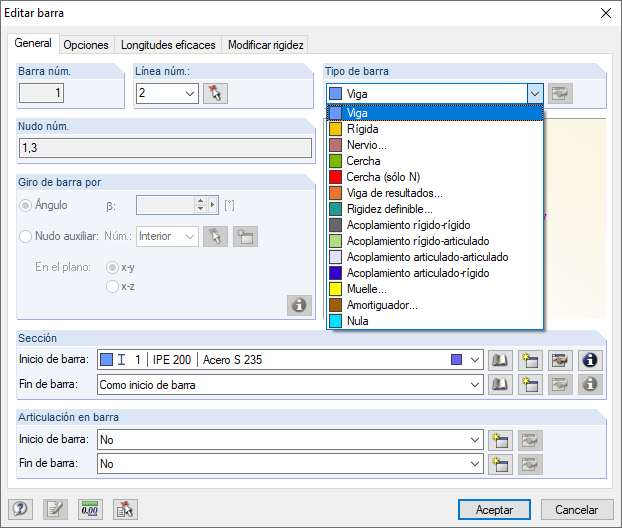622x528 pixels.
Task: Open Longitudes eficaces tab
Action: pos(168,45)
